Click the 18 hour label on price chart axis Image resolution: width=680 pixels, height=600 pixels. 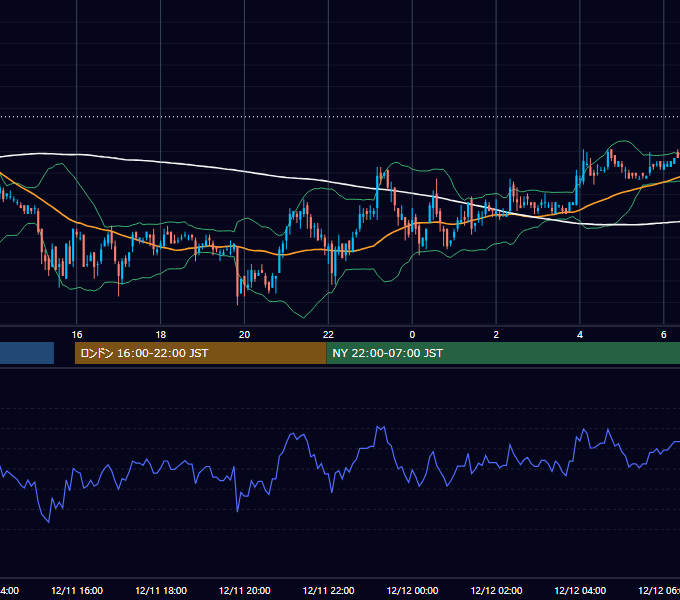click(161, 335)
